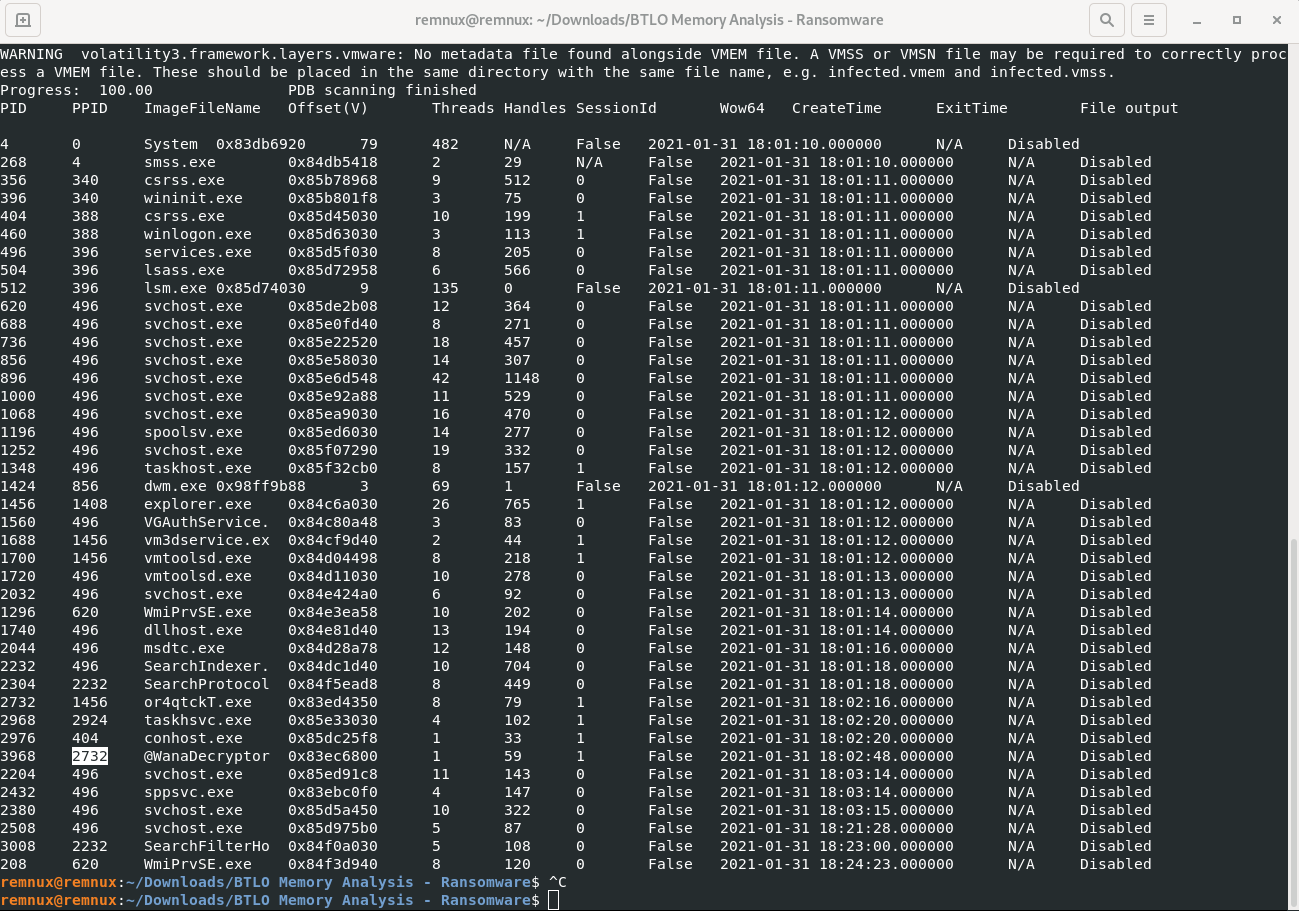Click the SessionId column header

coord(616,108)
